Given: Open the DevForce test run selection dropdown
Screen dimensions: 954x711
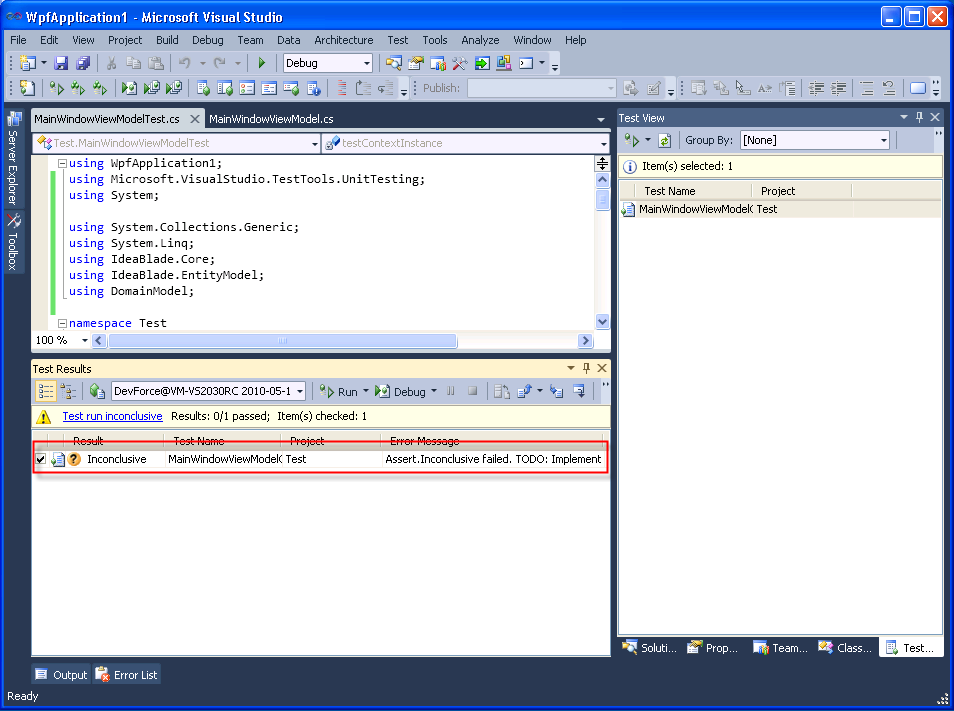Looking at the screenshot, I should (x=300, y=391).
